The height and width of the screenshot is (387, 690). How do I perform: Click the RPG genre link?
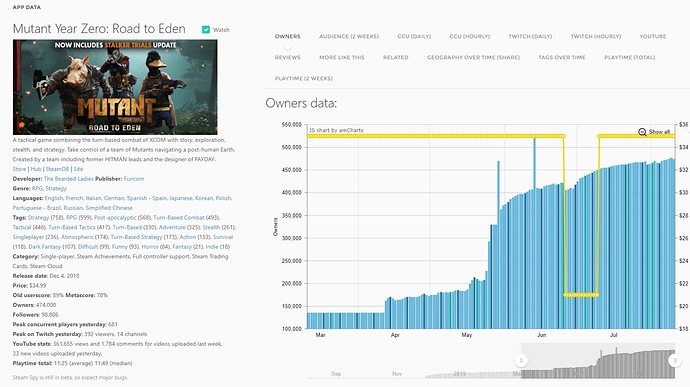point(37,188)
